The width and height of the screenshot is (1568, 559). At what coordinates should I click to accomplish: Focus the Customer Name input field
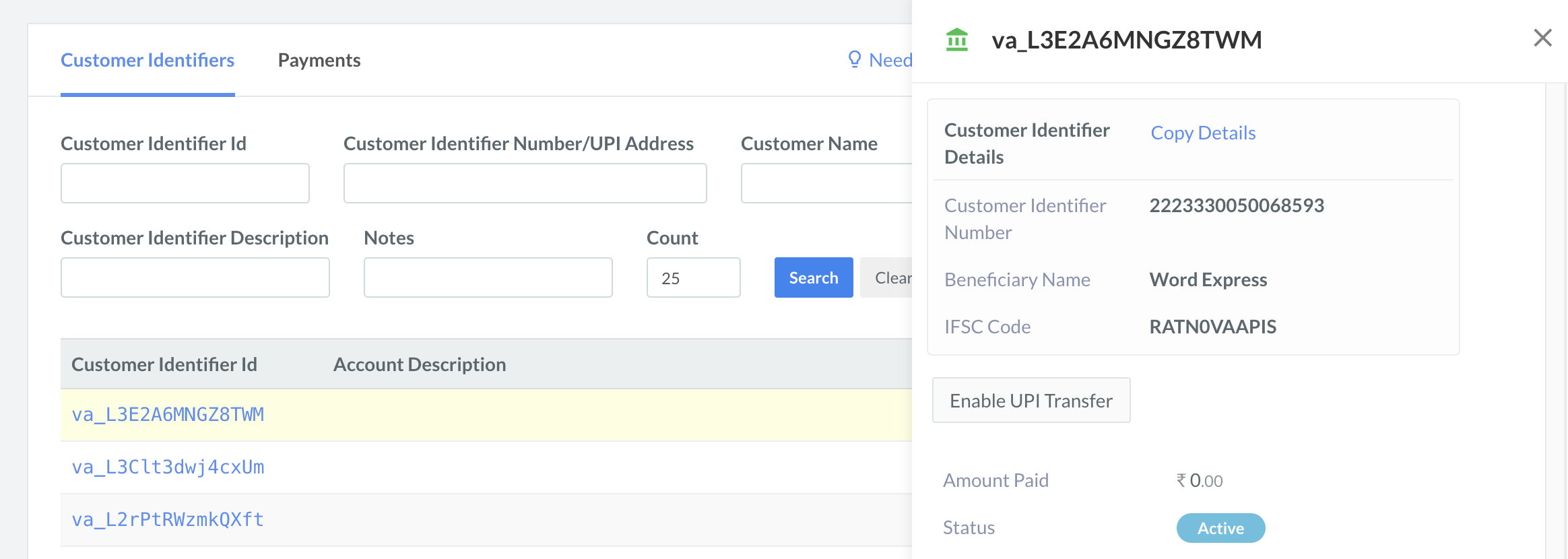coord(826,183)
